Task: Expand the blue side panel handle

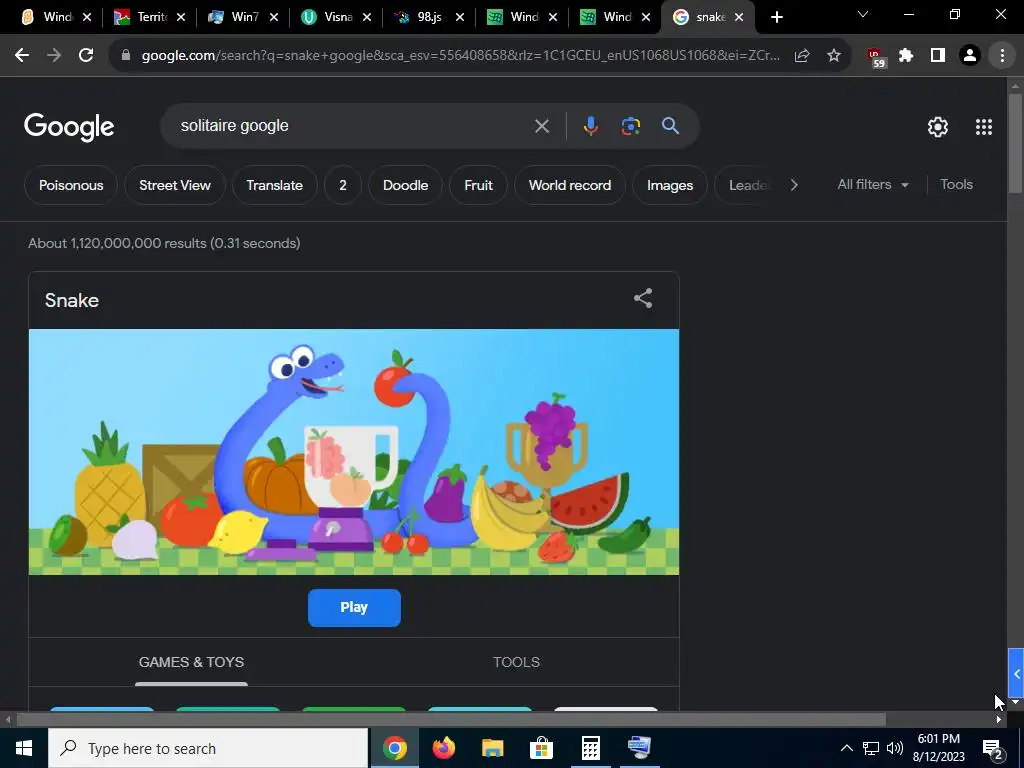Action: 1016,673
